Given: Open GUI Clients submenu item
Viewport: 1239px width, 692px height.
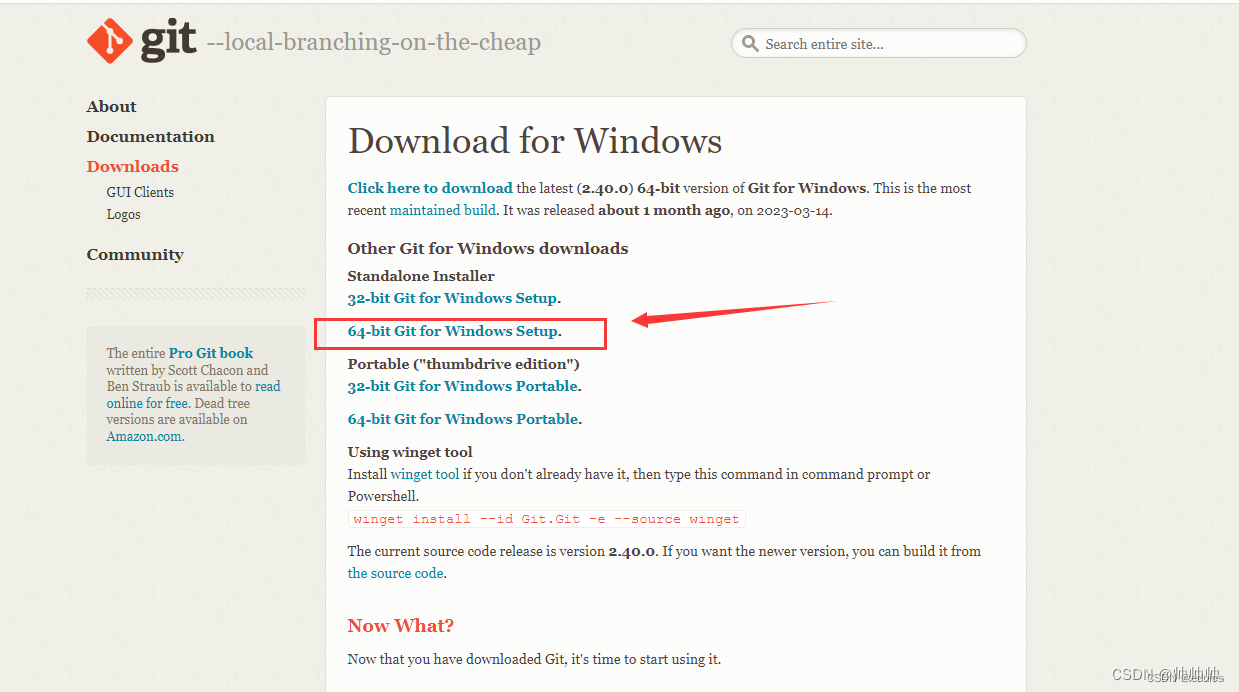Looking at the screenshot, I should [x=140, y=192].
